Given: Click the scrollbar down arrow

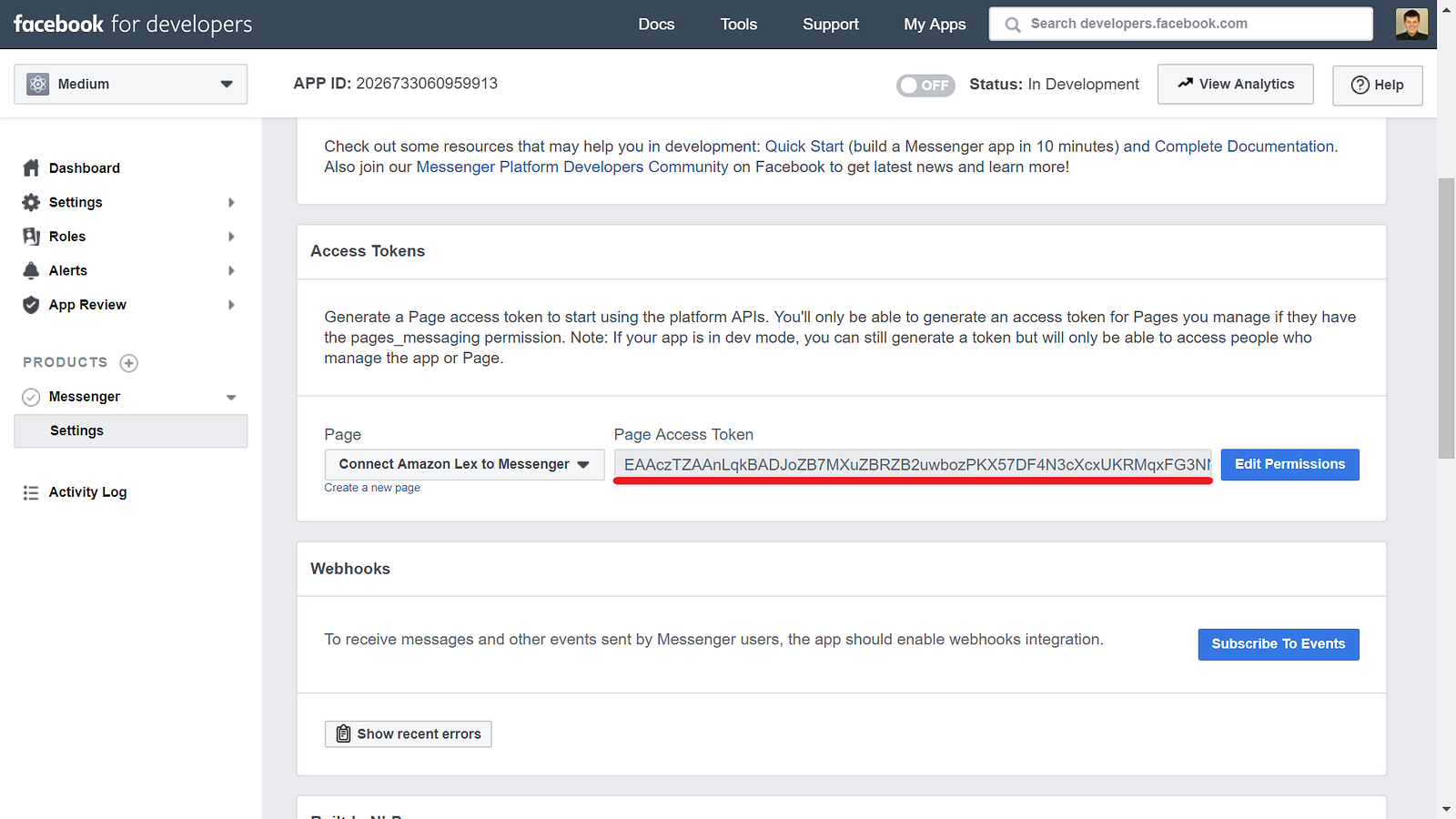Looking at the screenshot, I should [1446, 809].
